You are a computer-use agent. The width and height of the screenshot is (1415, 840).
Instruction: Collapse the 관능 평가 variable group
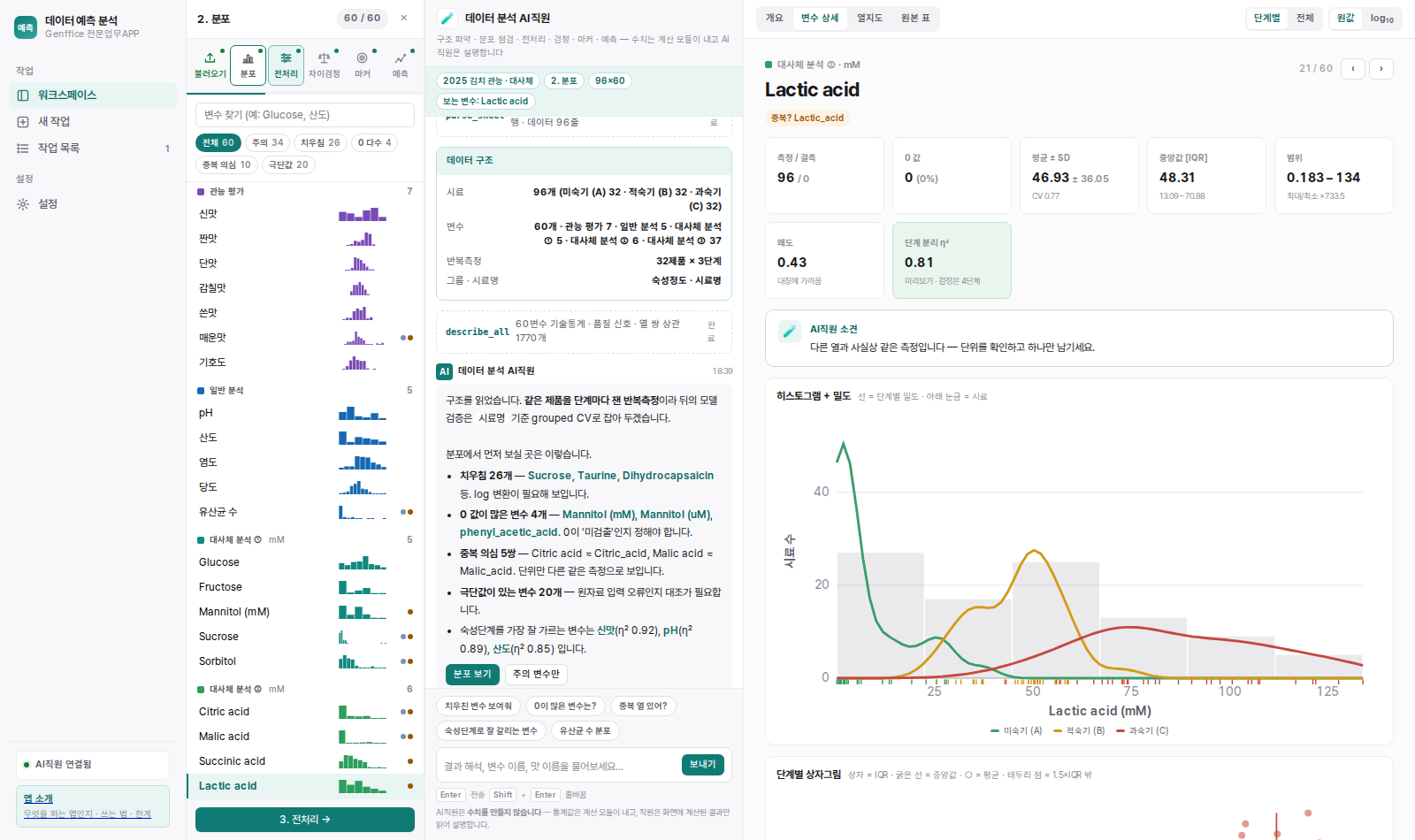pos(305,192)
